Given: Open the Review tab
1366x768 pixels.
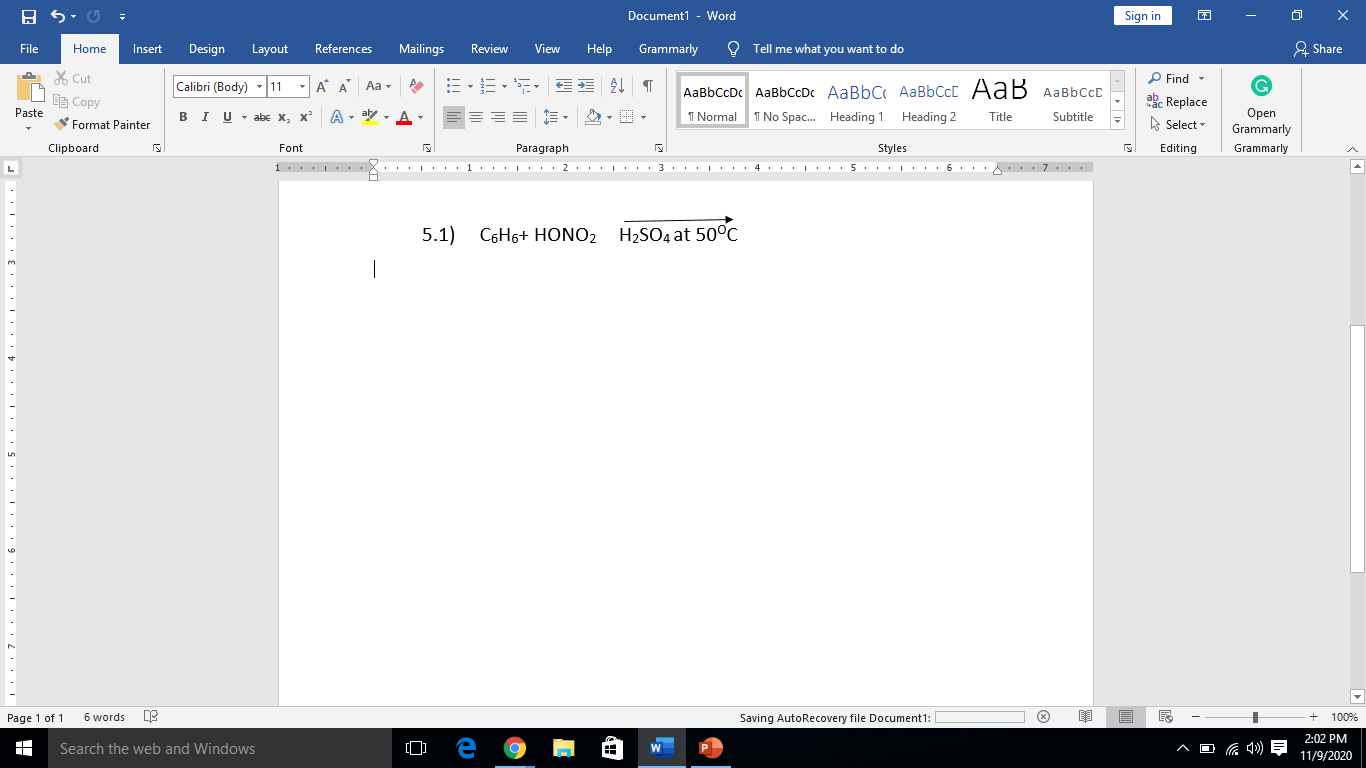Looking at the screenshot, I should [x=489, y=48].
